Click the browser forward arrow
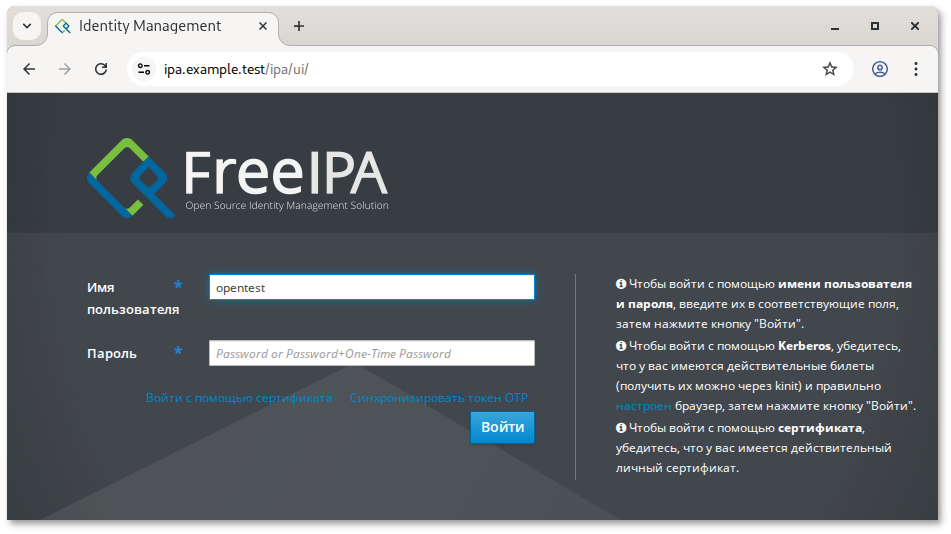This screenshot has height=534, width=951. pyautogui.click(x=65, y=69)
